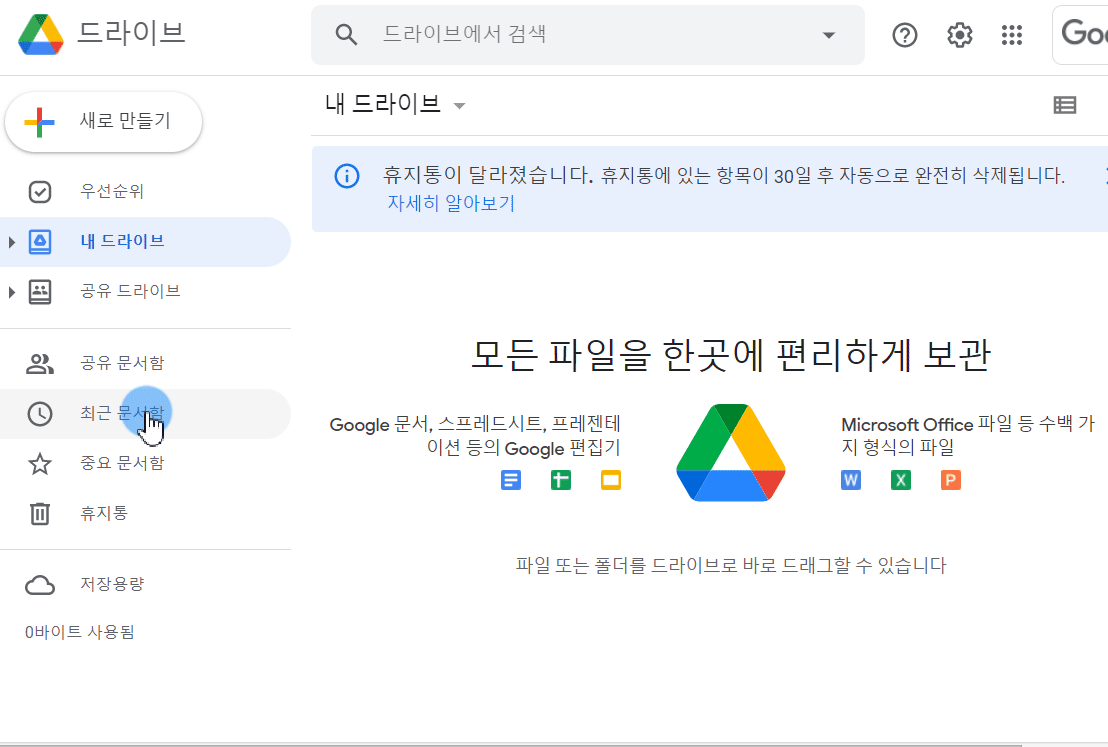This screenshot has width=1108, height=747.
Task: Open search options dropdown arrow
Action: 829,35
